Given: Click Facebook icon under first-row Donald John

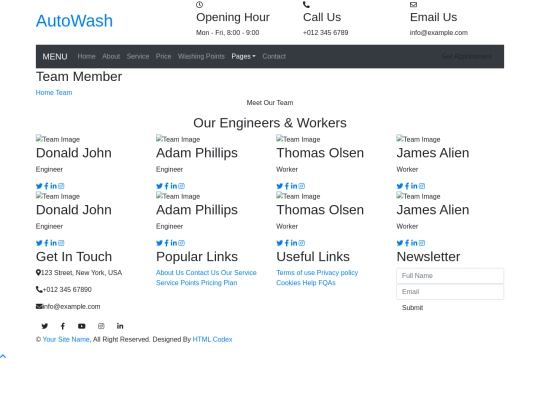Looking at the screenshot, I should [x=46, y=186].
